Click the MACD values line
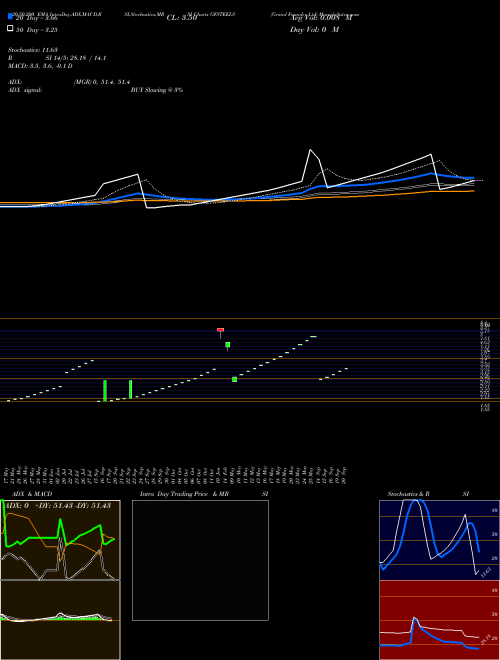Viewport: 500px width, 660px height. [x=40, y=66]
